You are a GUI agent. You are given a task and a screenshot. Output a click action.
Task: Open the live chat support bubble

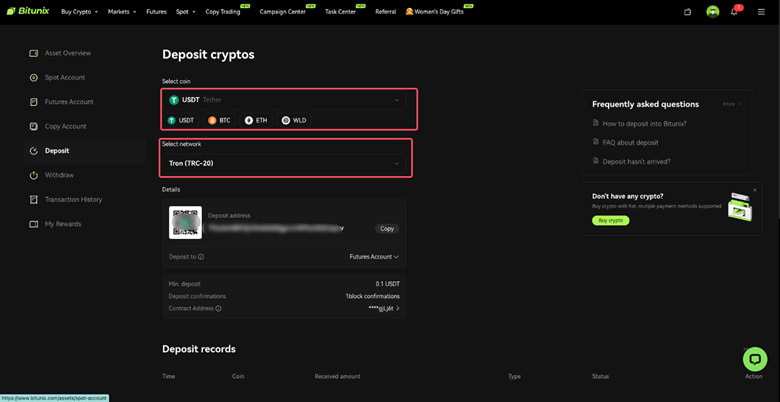[755, 358]
